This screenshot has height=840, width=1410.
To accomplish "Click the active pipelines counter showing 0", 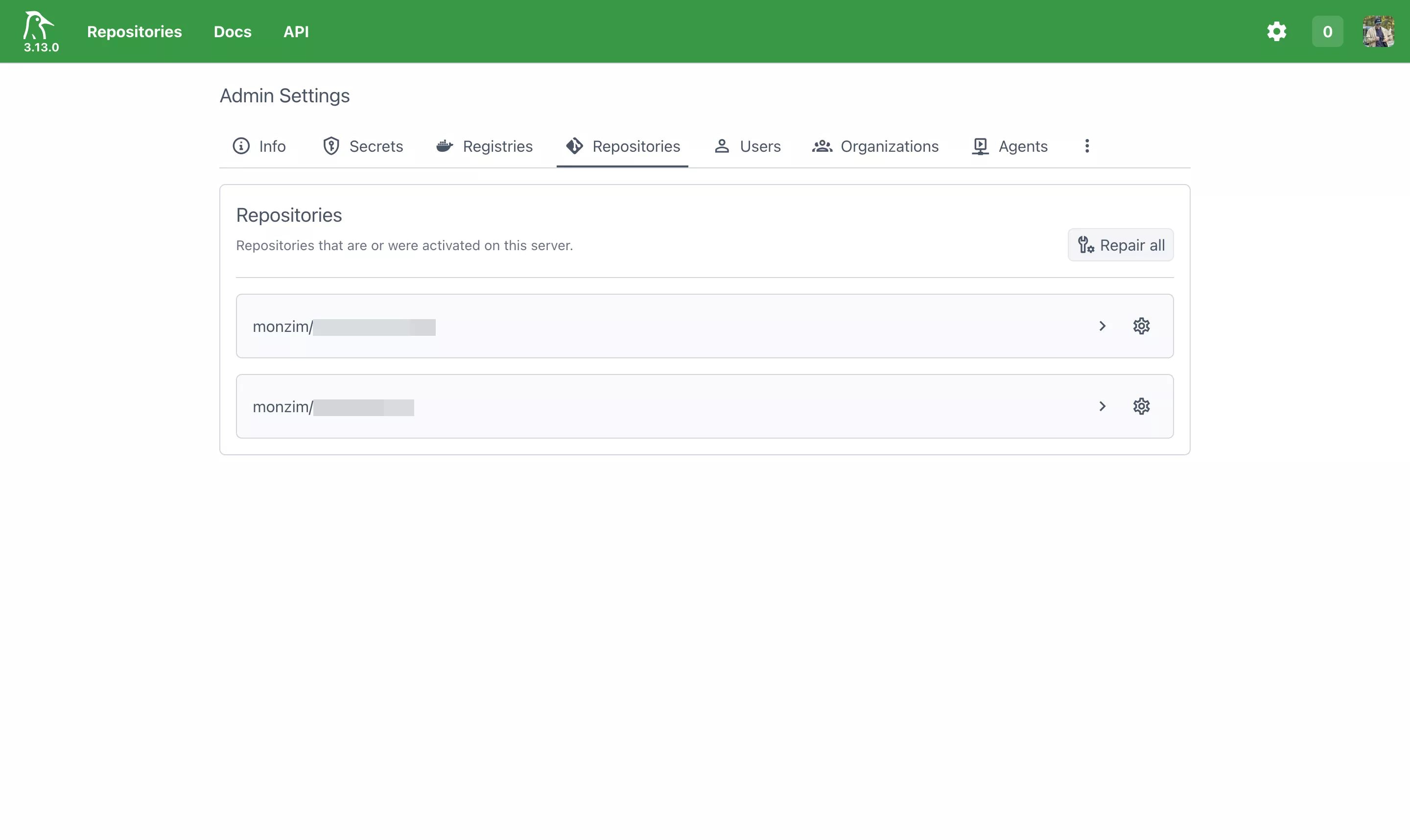I will [1327, 32].
